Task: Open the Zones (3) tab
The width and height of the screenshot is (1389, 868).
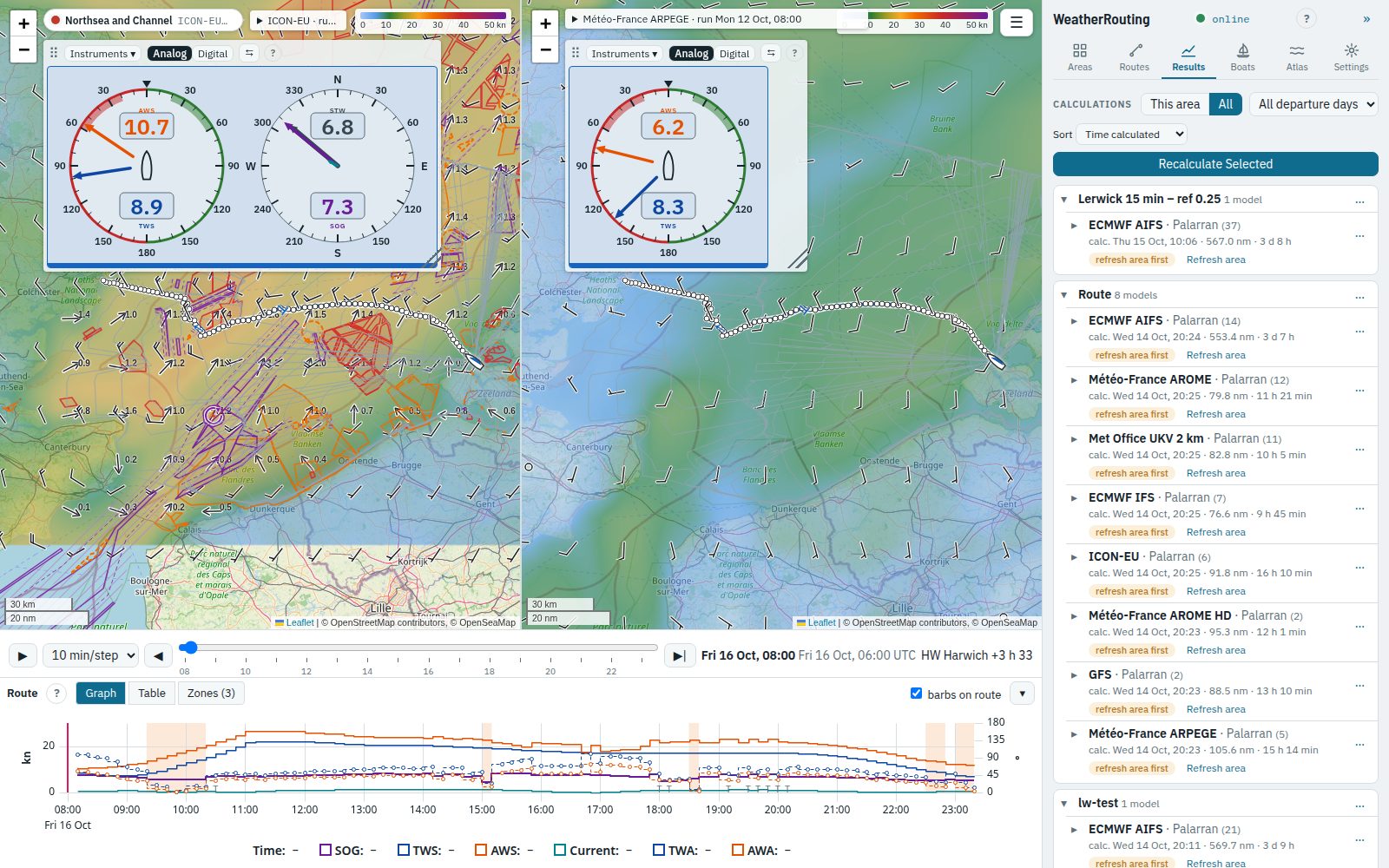Action: (x=211, y=693)
